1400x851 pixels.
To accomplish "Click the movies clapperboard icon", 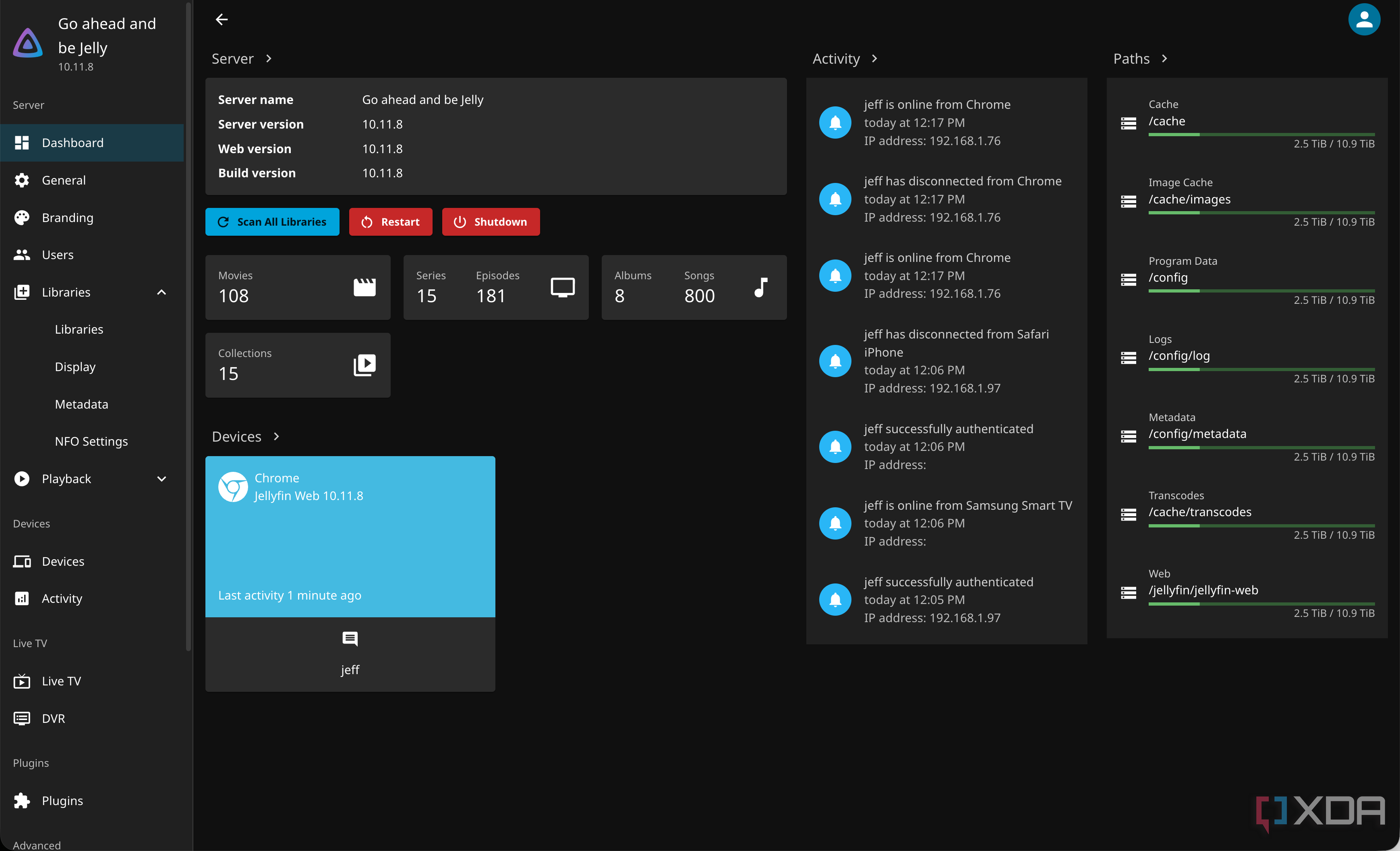I will pos(364,287).
